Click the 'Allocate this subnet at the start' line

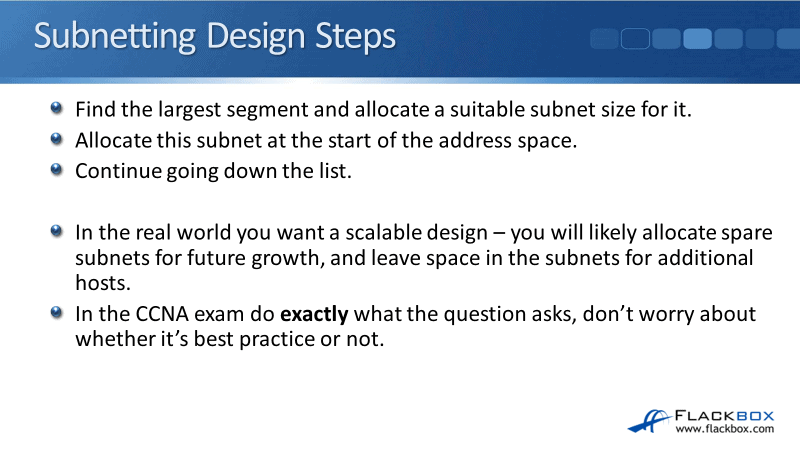326,140
